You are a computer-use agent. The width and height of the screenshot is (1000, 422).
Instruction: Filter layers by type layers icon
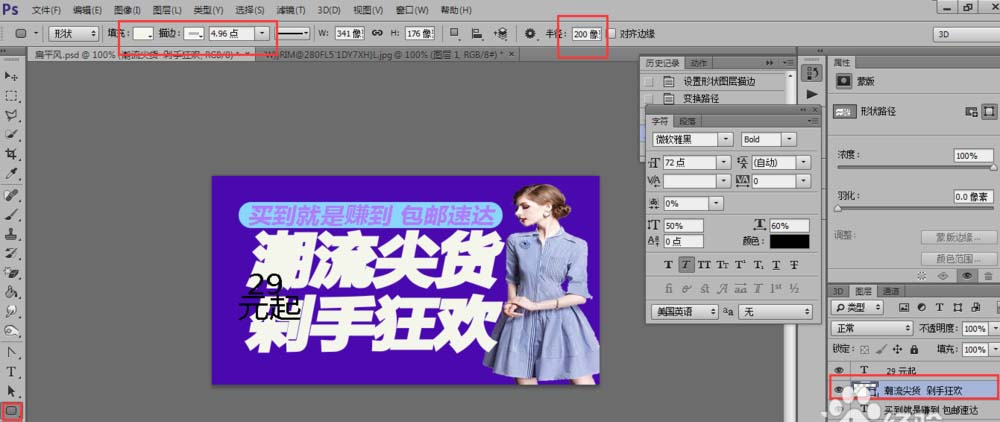tap(940, 307)
